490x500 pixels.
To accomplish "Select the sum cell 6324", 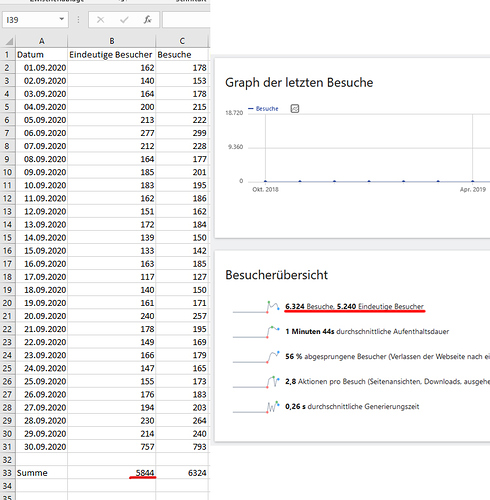I will (x=182, y=473).
